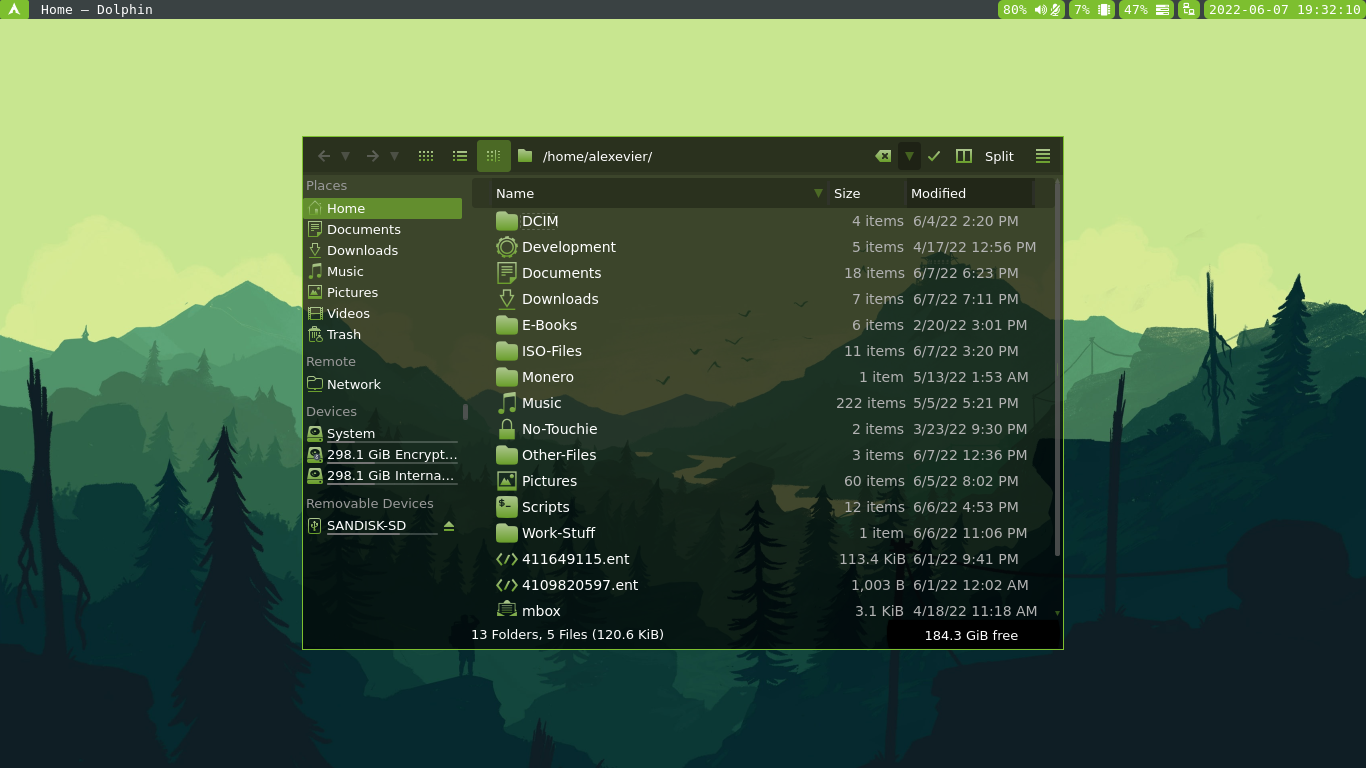The height and width of the screenshot is (768, 1366).
Task: Select the '222 items' size cell
Action: tap(870, 403)
